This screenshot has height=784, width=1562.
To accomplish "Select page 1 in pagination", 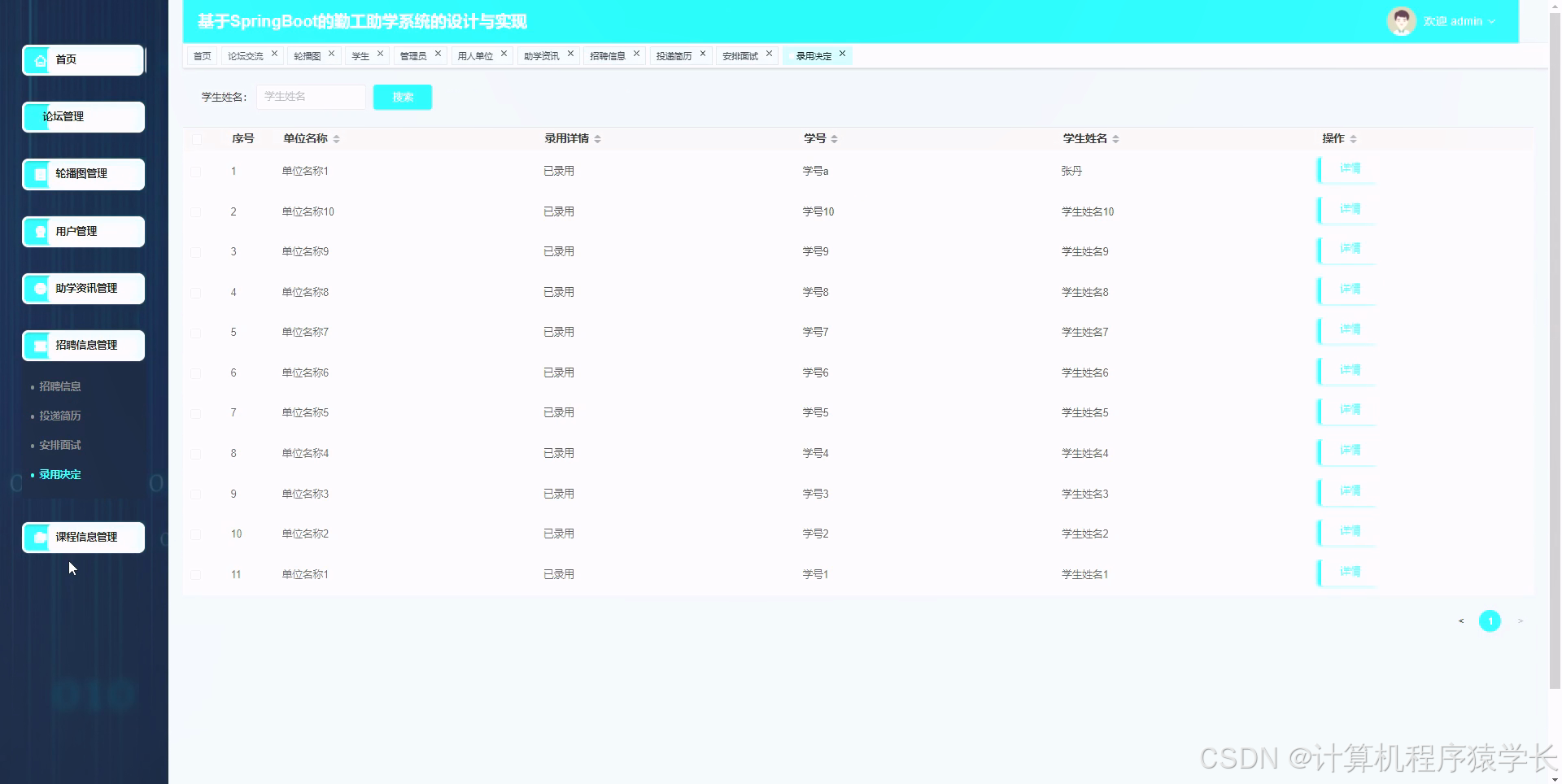I will tap(1490, 621).
